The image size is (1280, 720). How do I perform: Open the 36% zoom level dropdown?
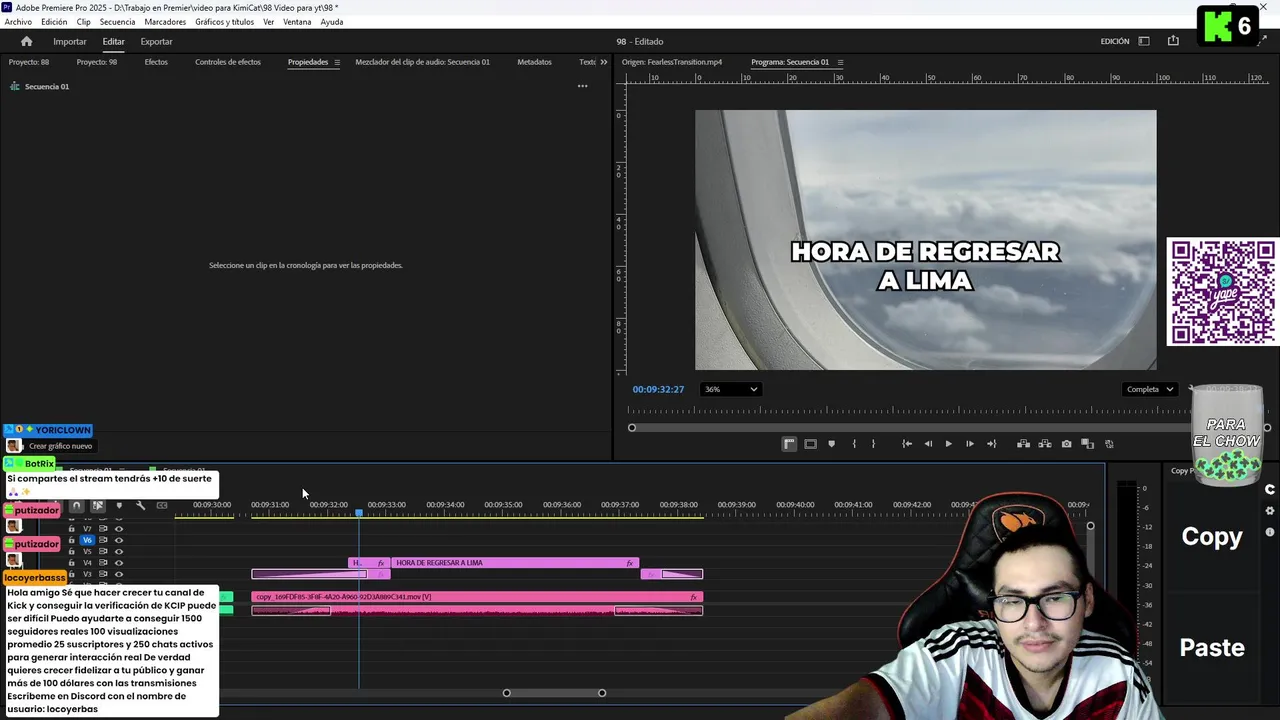(730, 389)
